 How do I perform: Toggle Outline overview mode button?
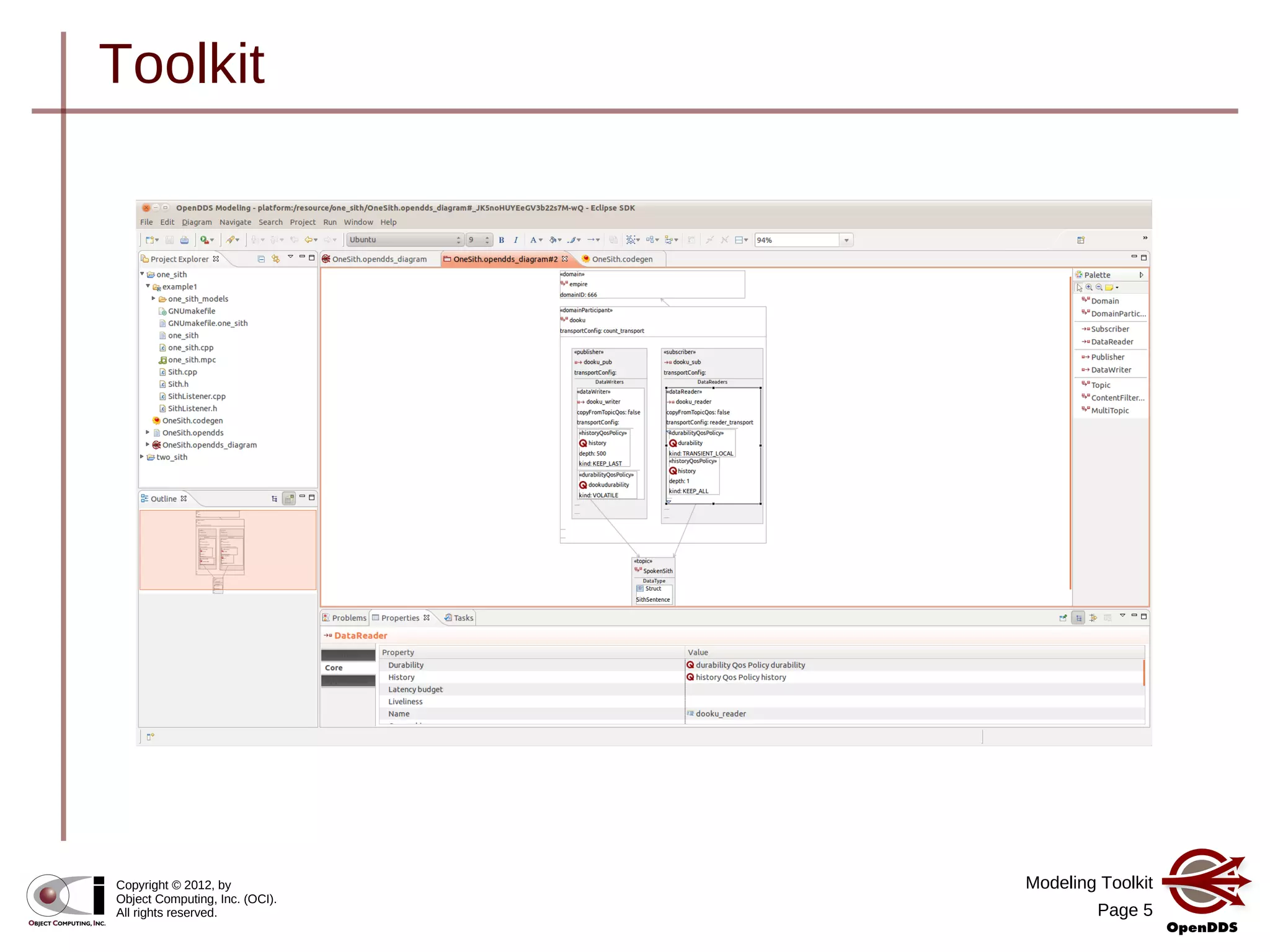tap(289, 498)
